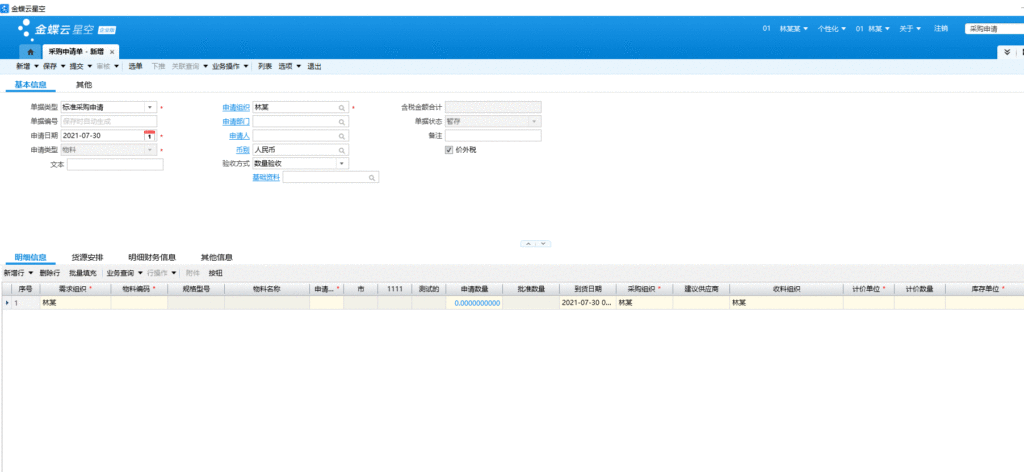
Task: Click the 列表 toolbar button
Action: (264, 67)
